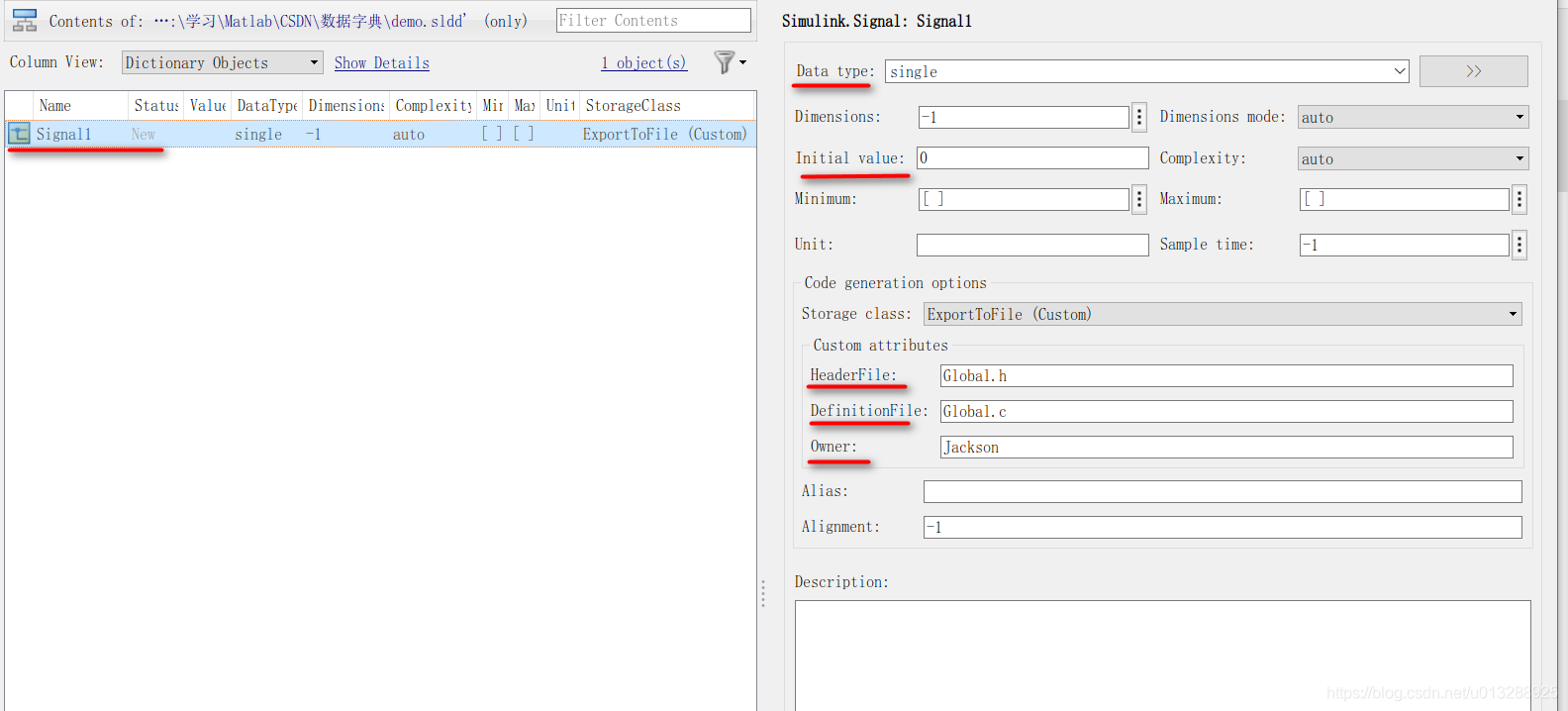Viewport: 1568px width, 711px height.
Task: Open the Dimensions mode auto dropdown
Action: [x=1413, y=117]
